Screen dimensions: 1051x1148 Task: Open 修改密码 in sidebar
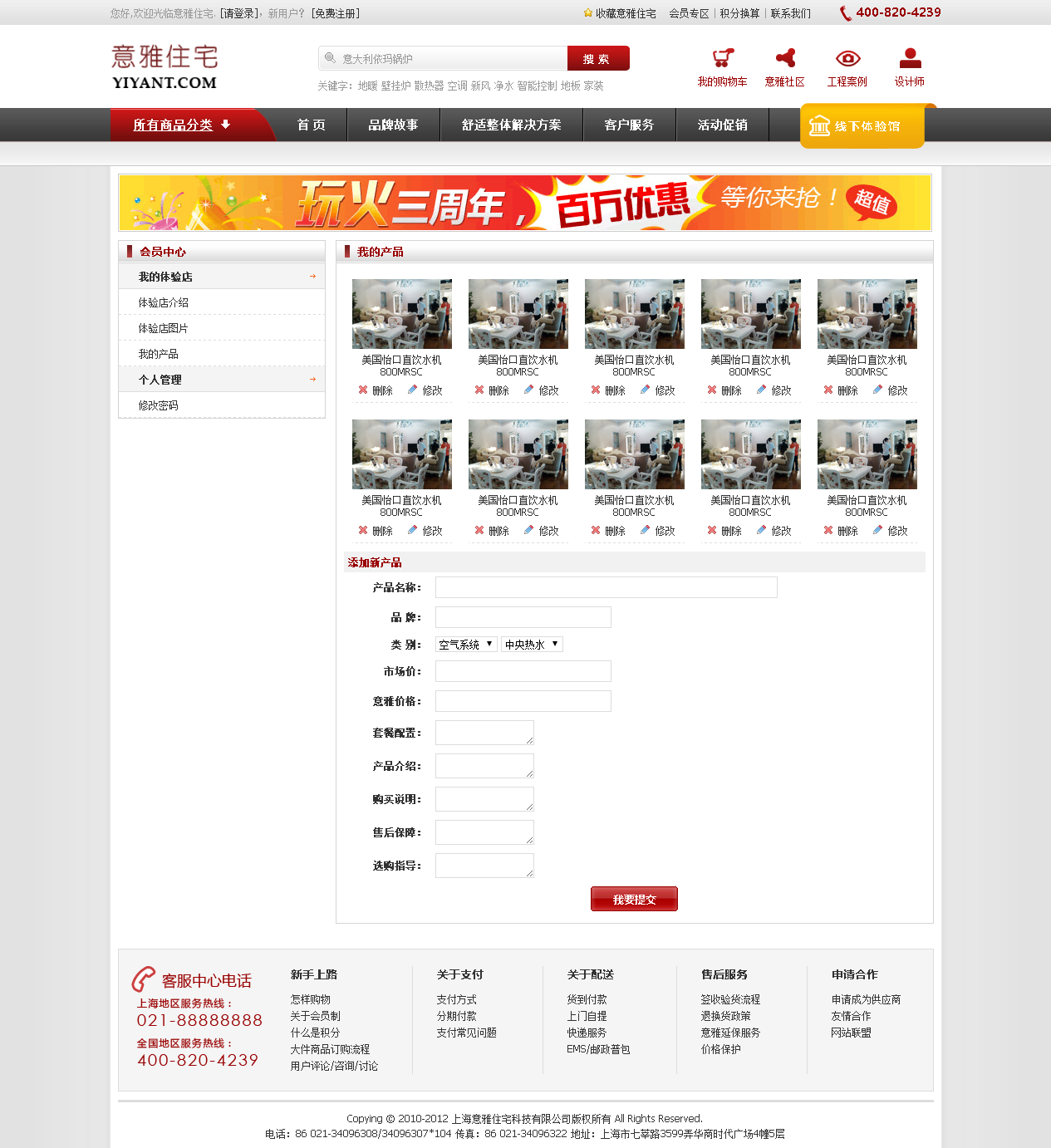click(x=159, y=405)
